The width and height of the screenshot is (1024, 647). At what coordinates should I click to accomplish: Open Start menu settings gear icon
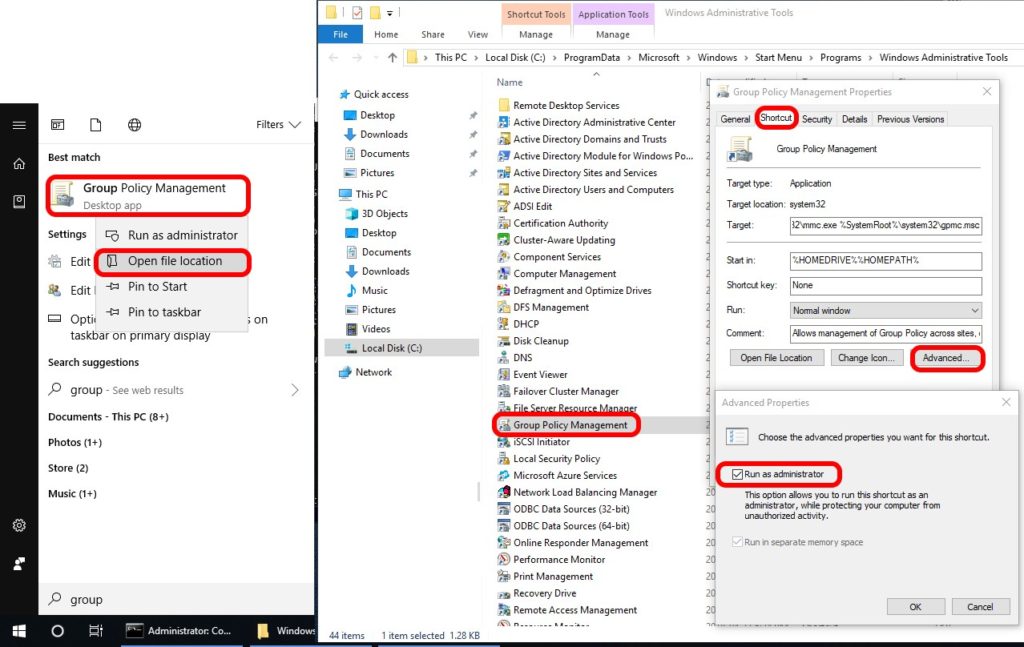19,526
